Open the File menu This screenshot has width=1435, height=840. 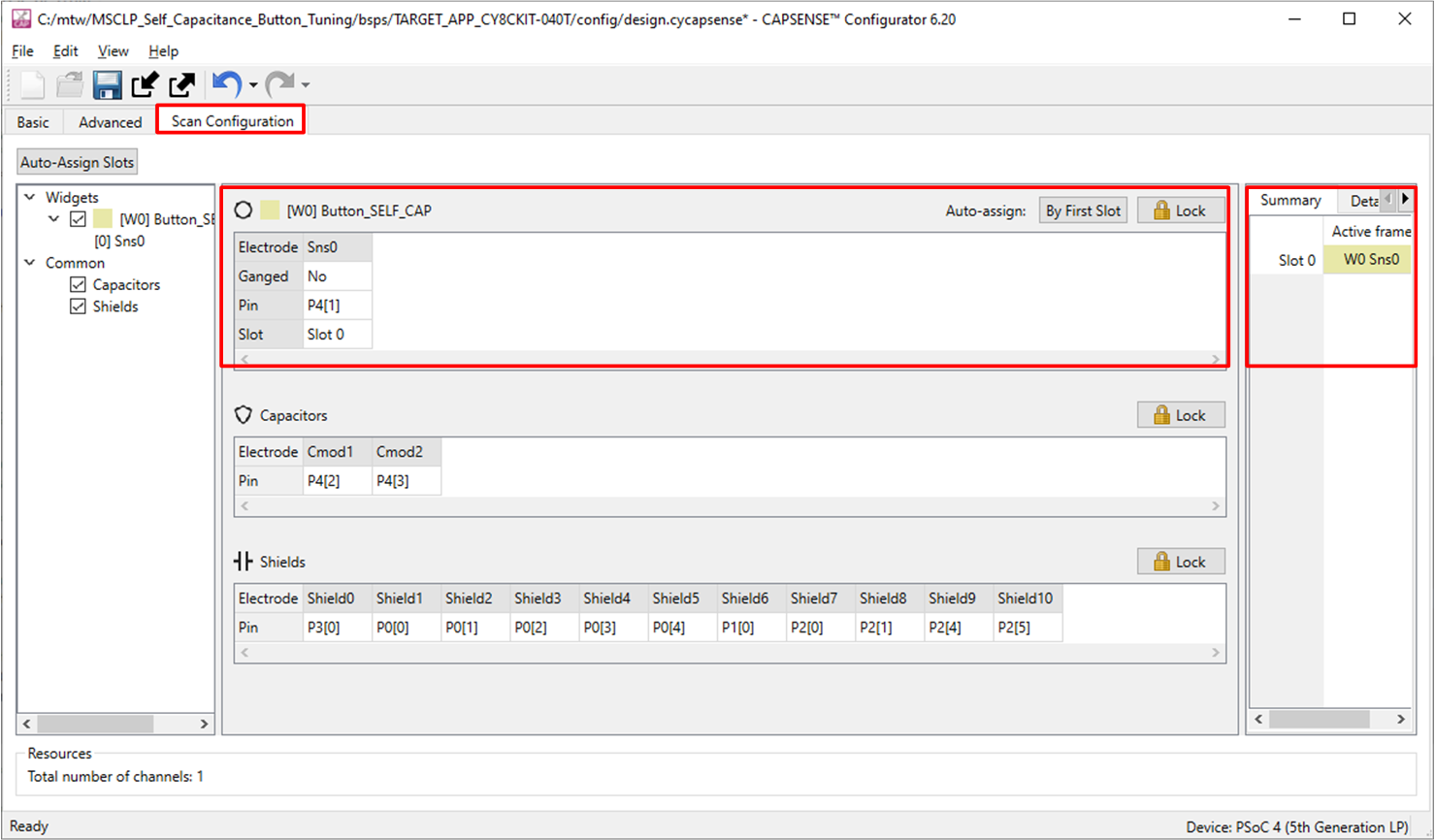[x=22, y=50]
